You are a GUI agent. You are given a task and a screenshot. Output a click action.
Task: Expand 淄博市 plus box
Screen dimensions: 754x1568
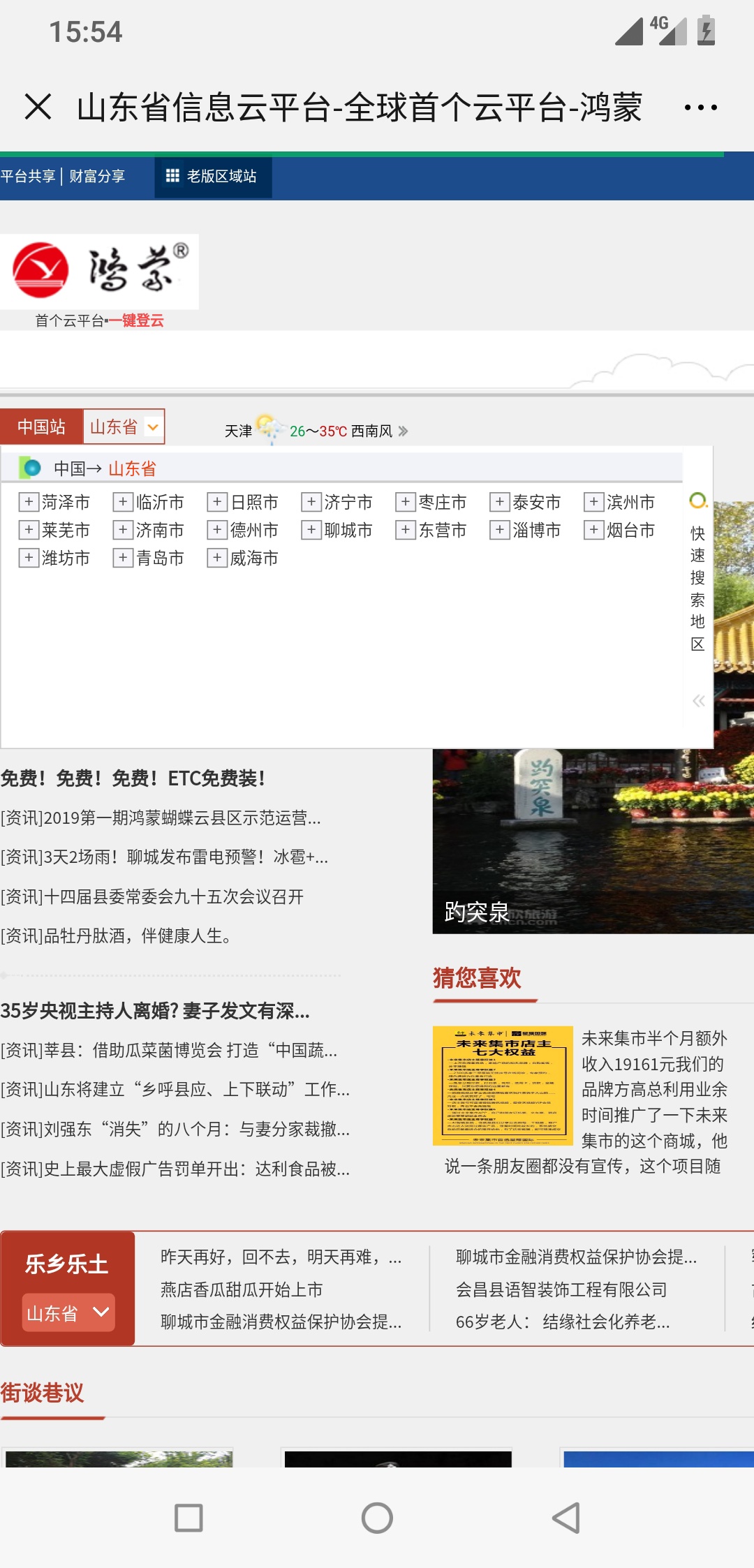tap(500, 530)
